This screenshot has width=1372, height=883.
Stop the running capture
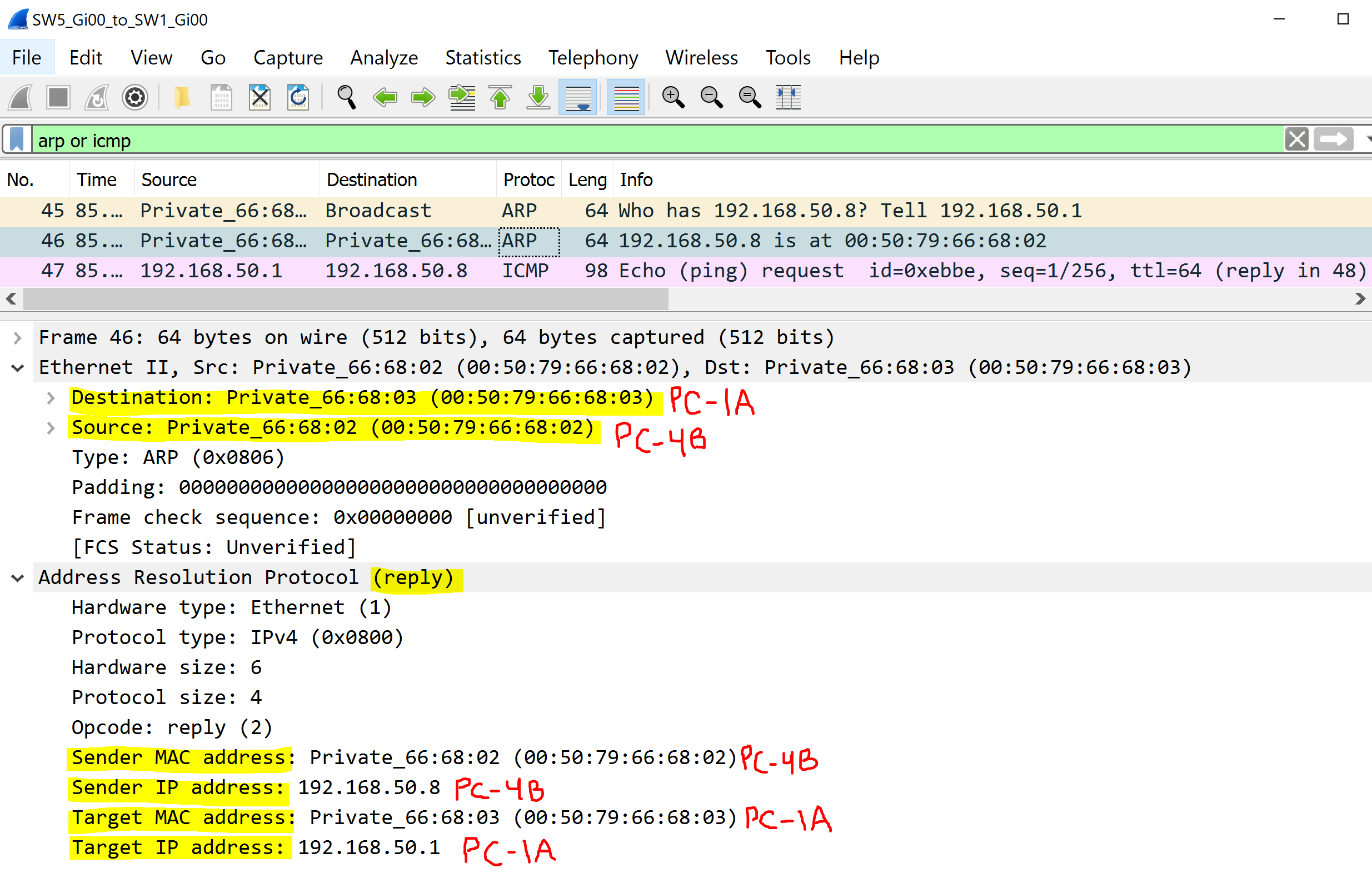point(58,97)
